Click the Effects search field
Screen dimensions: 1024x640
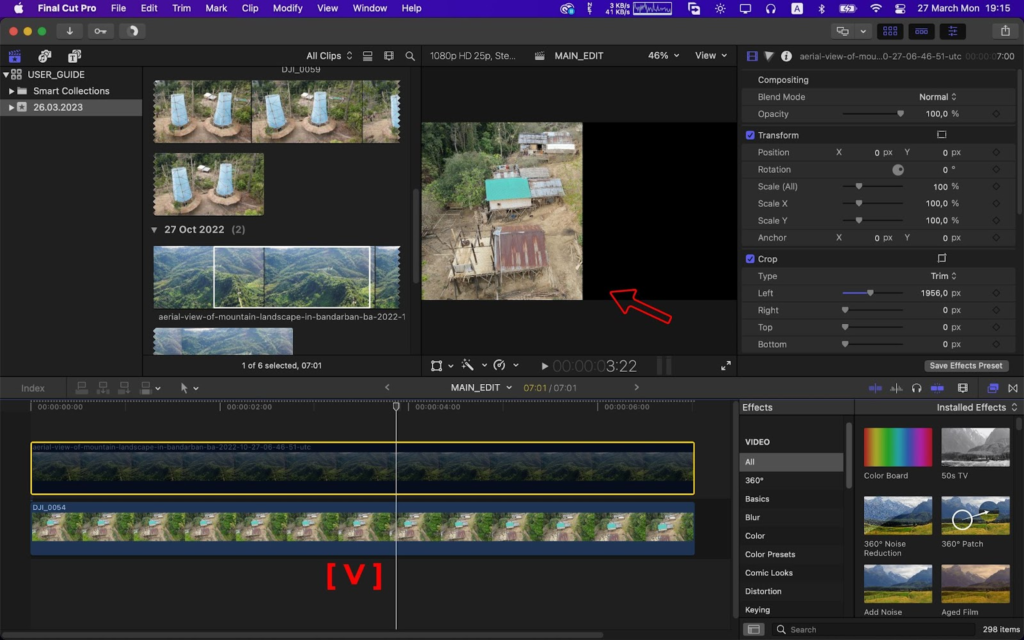(875, 630)
